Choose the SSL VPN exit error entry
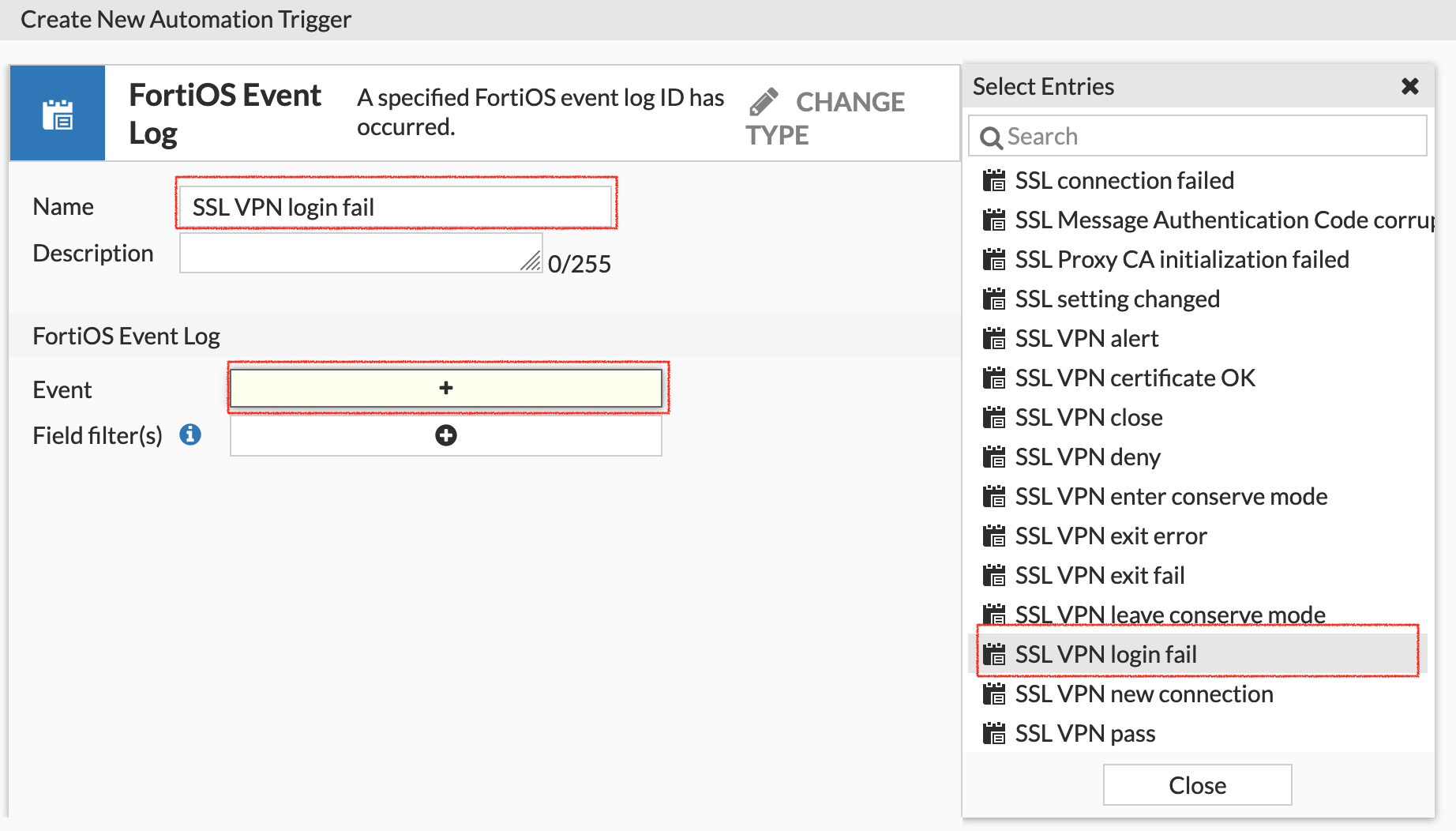This screenshot has width=1456, height=831. tap(1110, 536)
